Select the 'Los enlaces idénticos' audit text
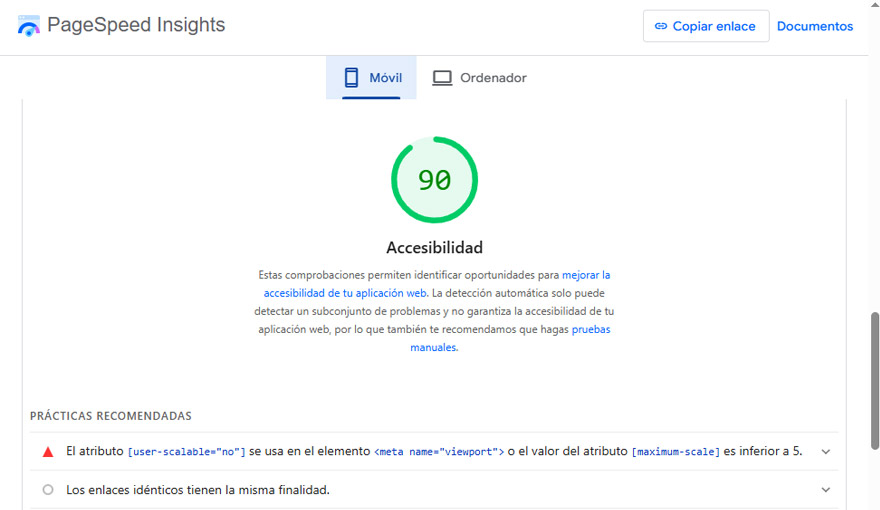 tap(197, 490)
